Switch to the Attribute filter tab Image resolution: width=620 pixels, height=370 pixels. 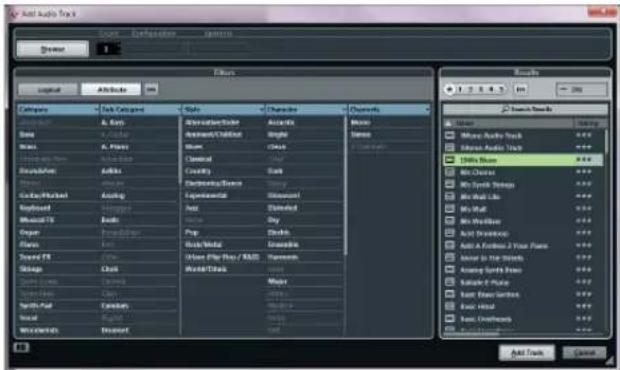[x=111, y=90]
